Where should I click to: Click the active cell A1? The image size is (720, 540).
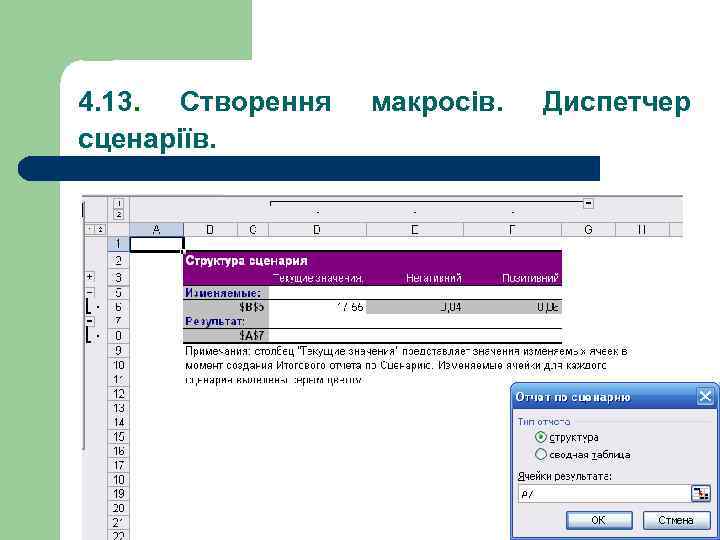[157, 244]
